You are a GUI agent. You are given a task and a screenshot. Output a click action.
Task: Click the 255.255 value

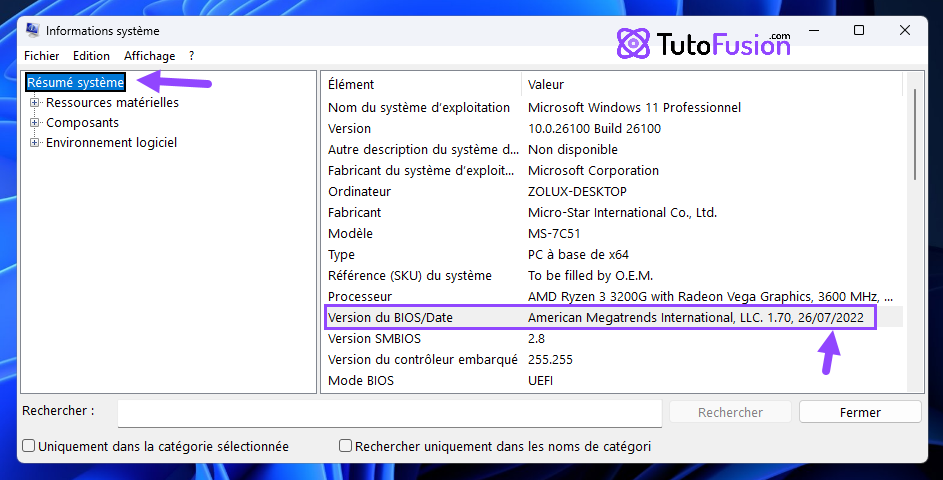click(550, 360)
